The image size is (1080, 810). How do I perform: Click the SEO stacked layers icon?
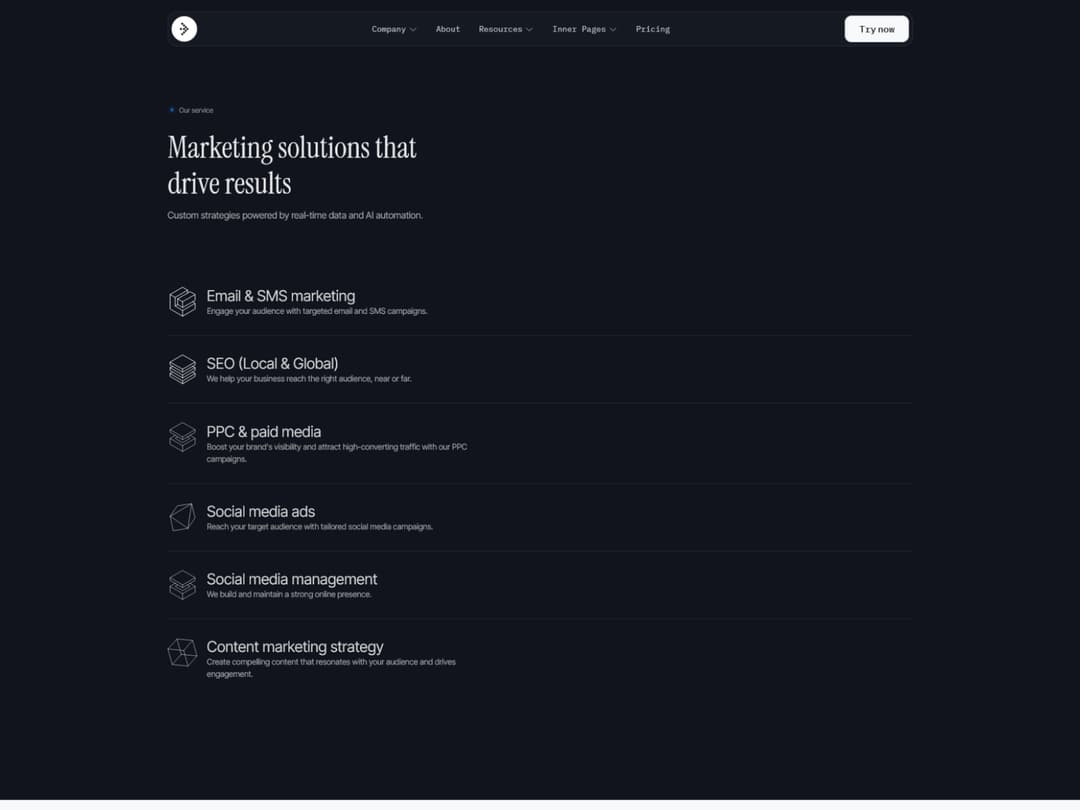tap(182, 369)
